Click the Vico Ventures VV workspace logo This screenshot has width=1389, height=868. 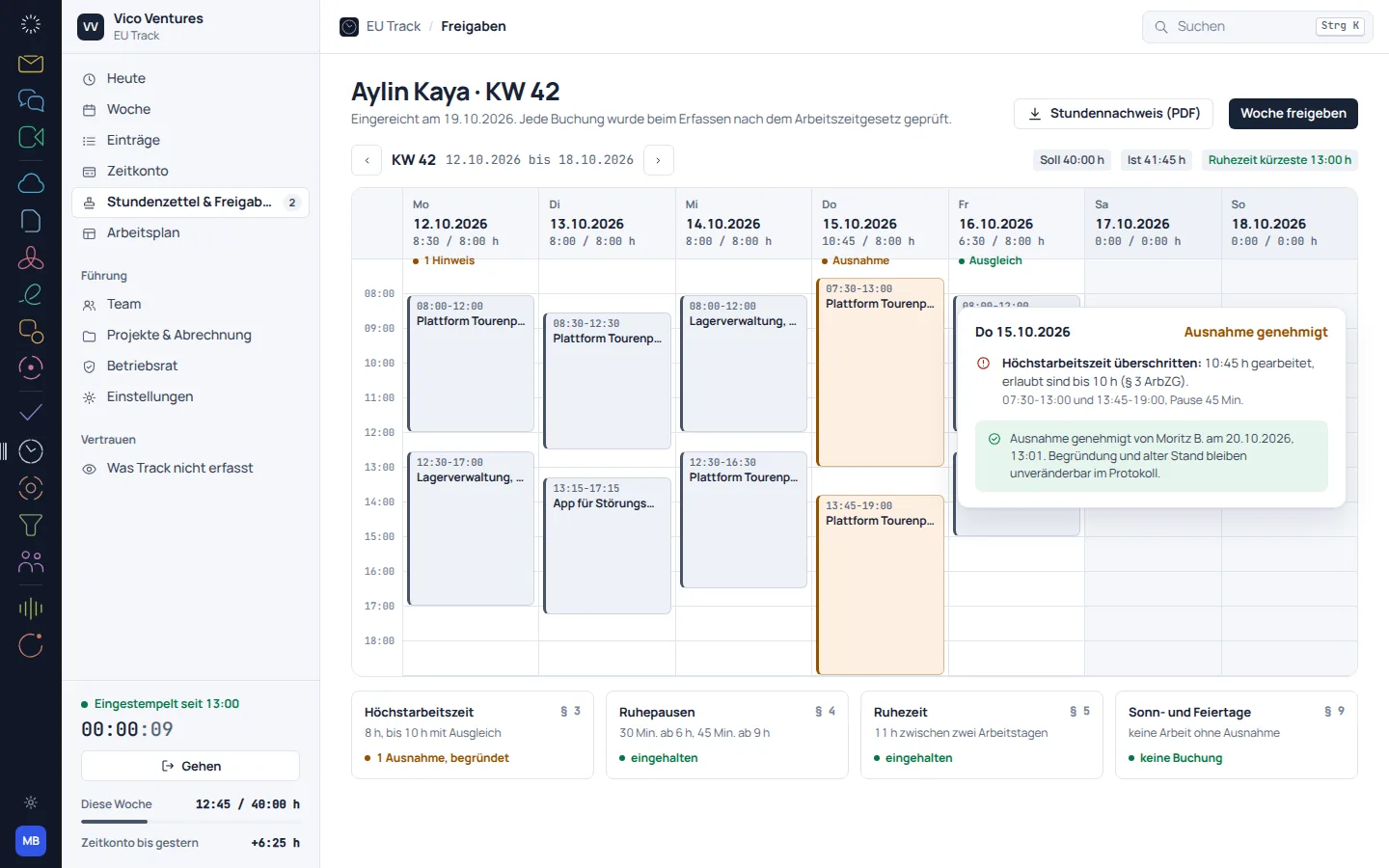(91, 27)
